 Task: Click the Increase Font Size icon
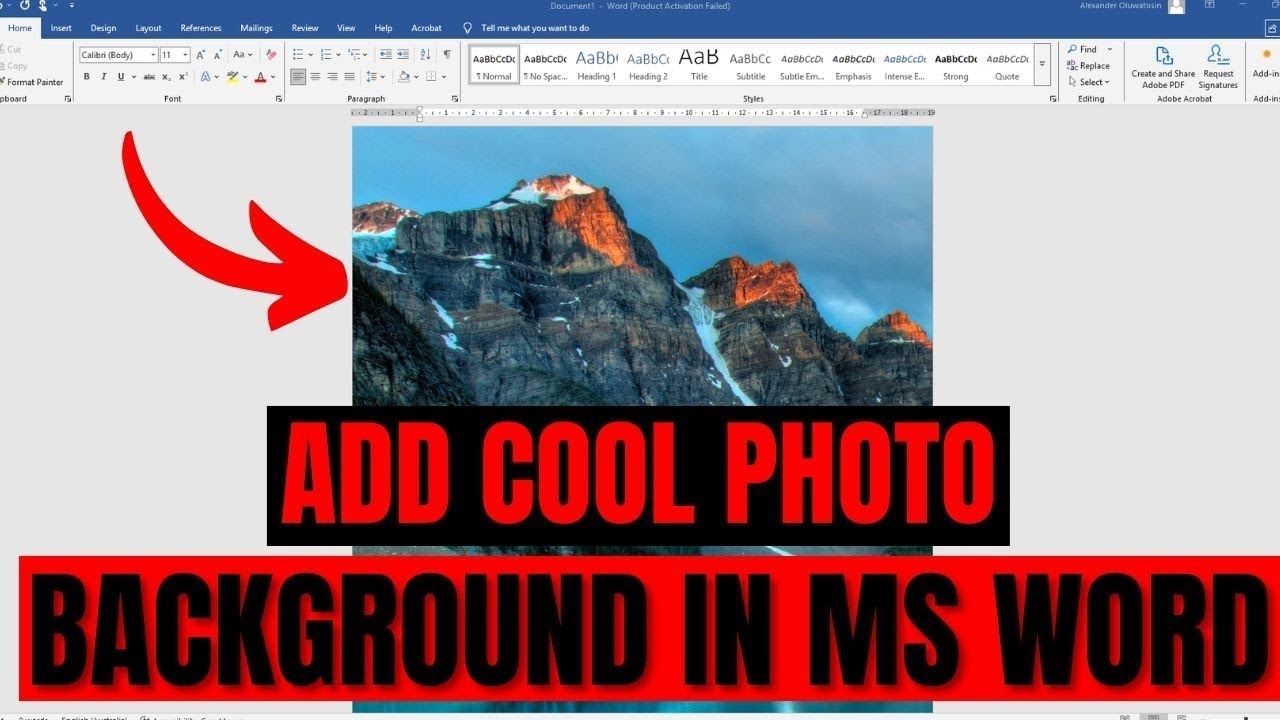[x=201, y=55]
